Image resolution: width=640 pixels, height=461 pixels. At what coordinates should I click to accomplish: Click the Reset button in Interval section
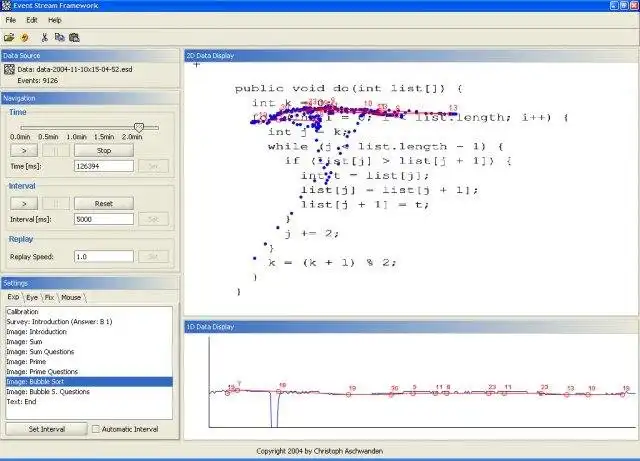[x=104, y=203]
